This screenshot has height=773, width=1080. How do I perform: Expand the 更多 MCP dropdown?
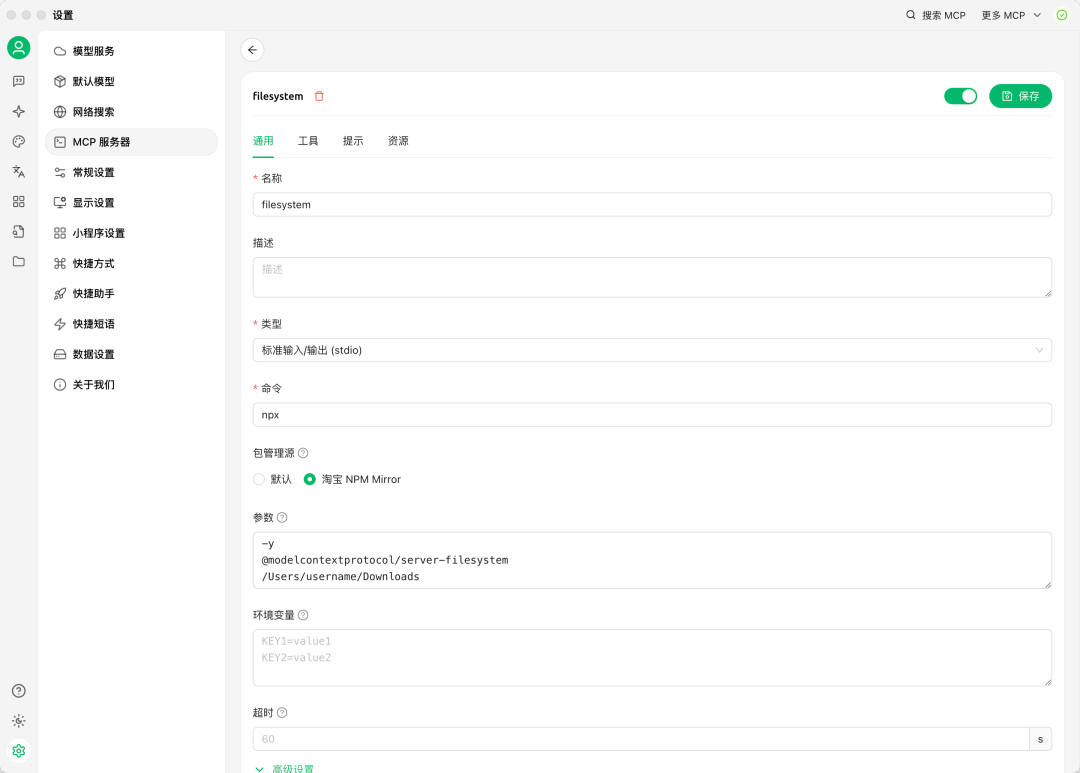(x=1010, y=15)
